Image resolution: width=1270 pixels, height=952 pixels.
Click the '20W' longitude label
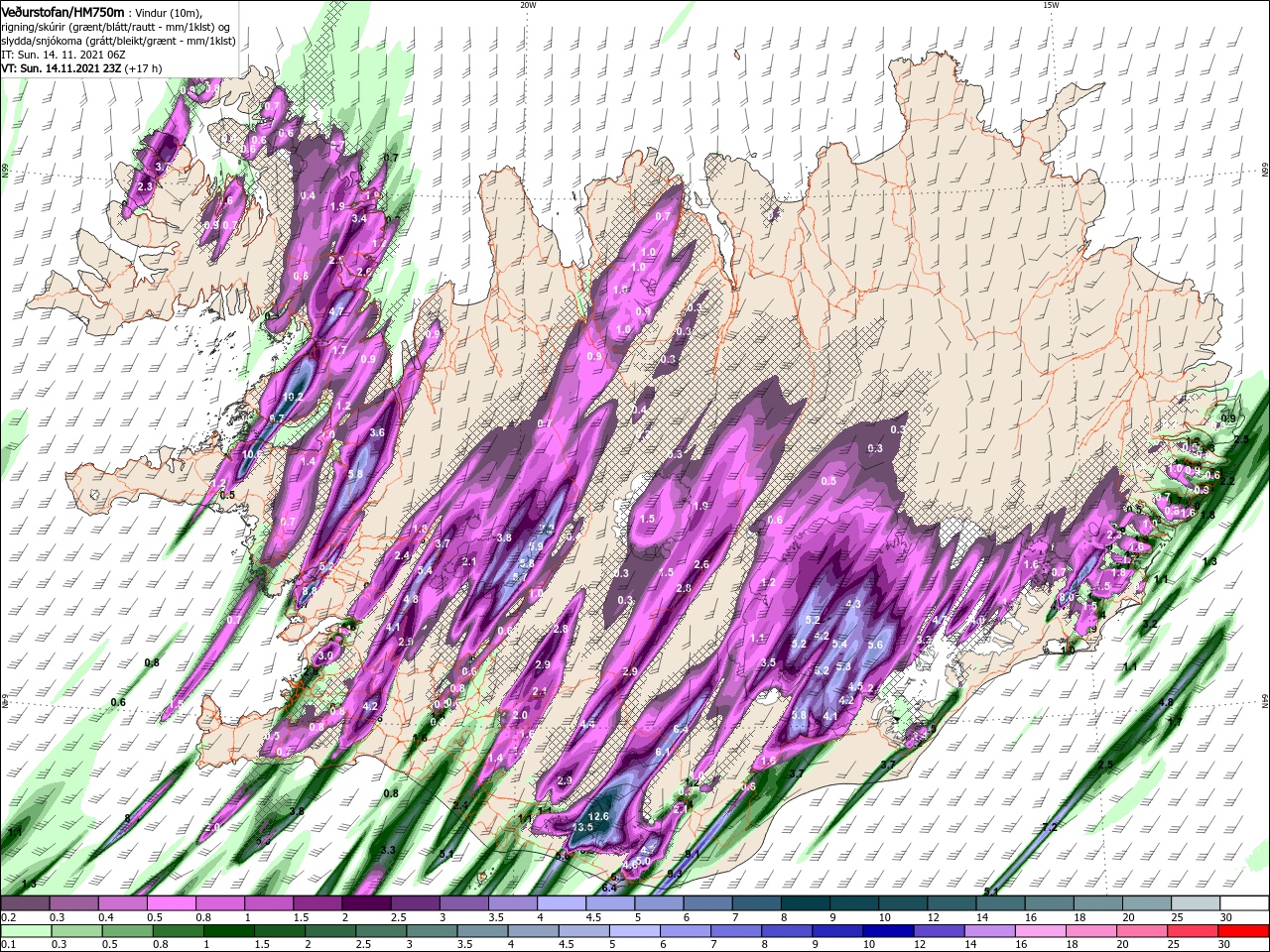pos(528,5)
